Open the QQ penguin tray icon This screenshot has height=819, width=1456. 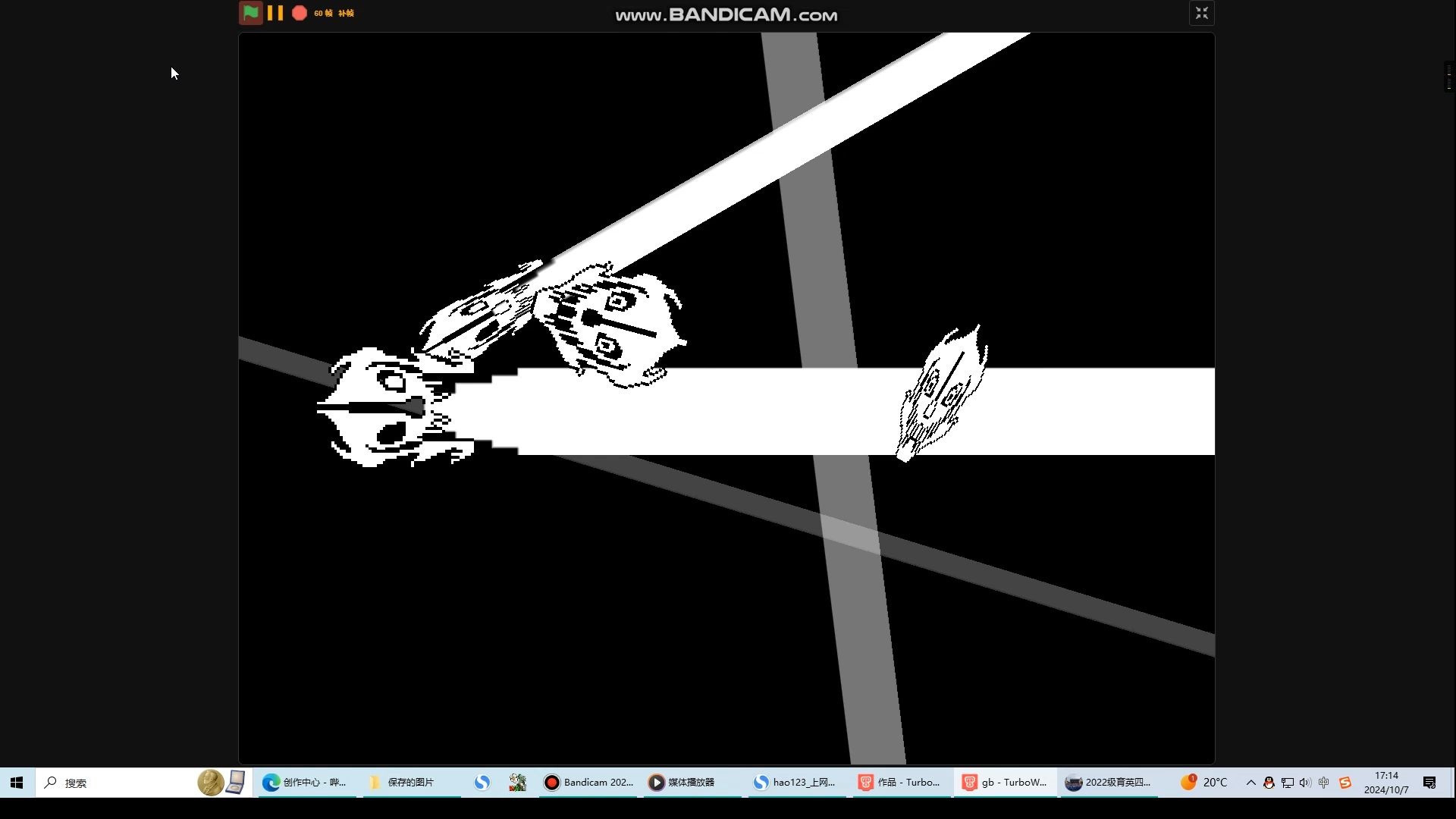1269,783
